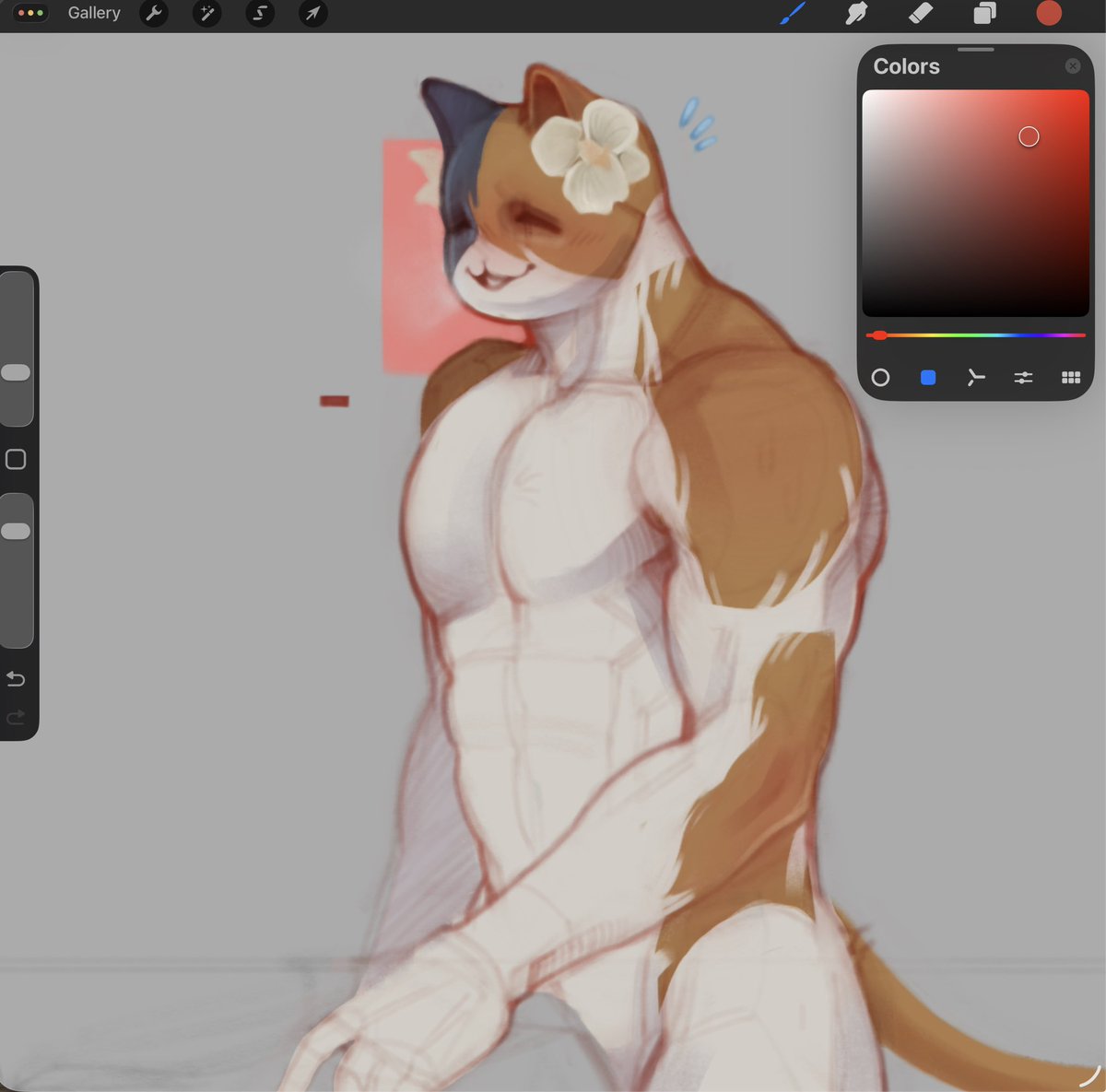Viewport: 1106px width, 1092px height.
Task: Click the brush opacity slider in the sidebar
Action: click(16, 570)
